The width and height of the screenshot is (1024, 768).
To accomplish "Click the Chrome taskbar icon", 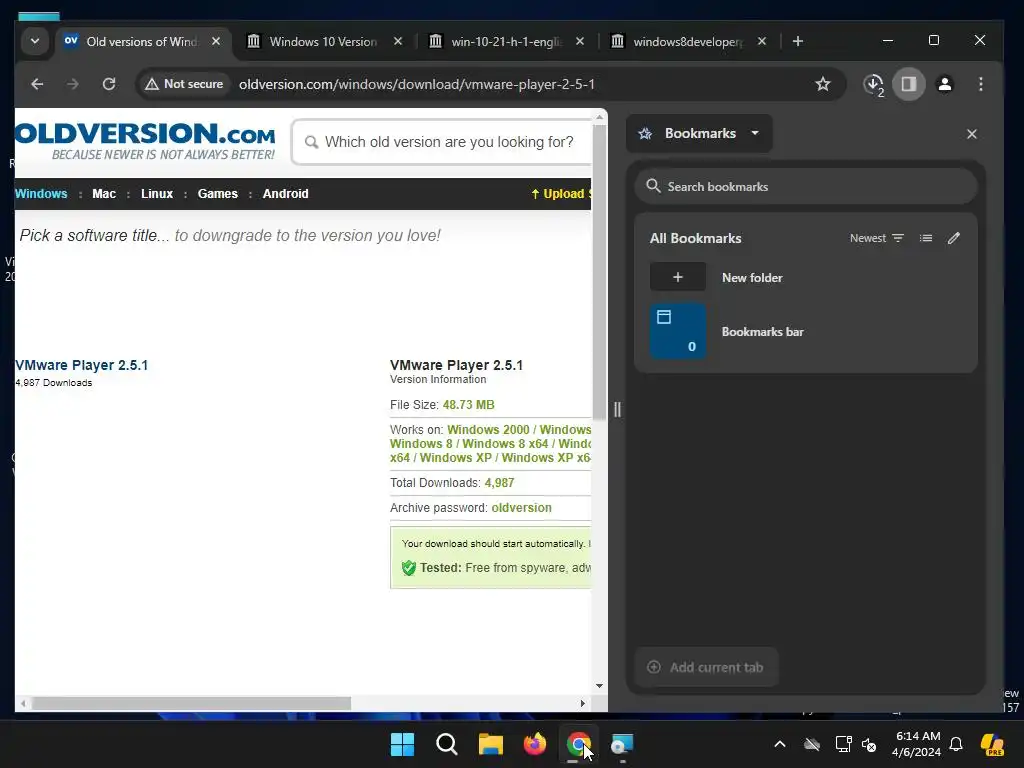I will 579,744.
